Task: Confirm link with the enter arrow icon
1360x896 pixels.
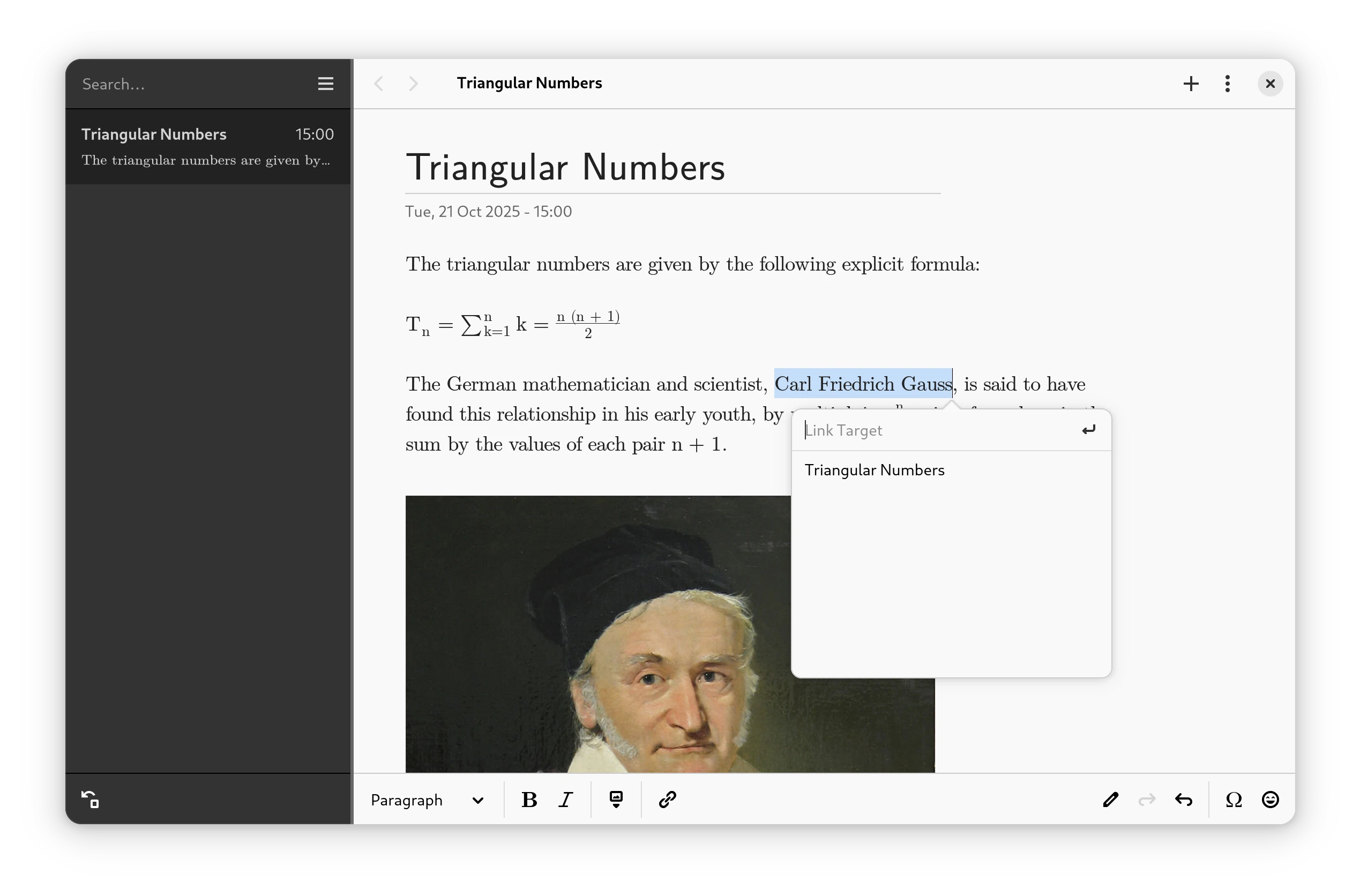Action: (1088, 430)
